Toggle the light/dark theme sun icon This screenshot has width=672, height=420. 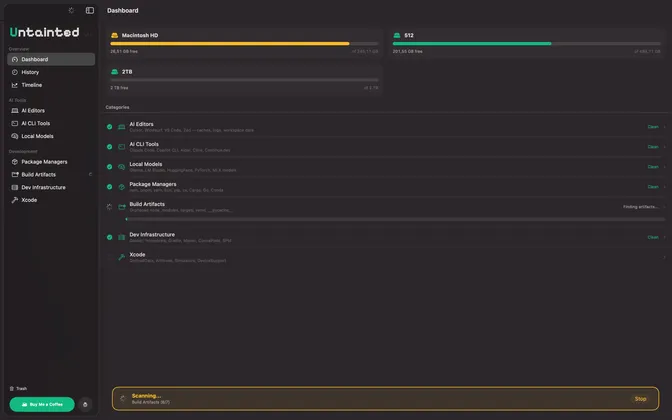pos(71,10)
